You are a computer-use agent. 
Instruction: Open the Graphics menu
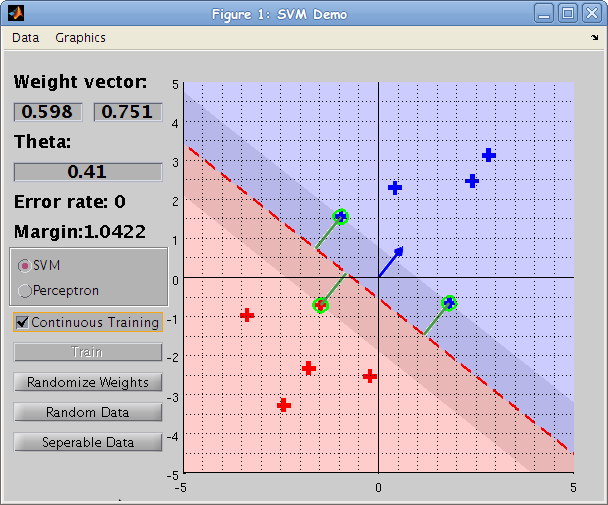[80, 38]
